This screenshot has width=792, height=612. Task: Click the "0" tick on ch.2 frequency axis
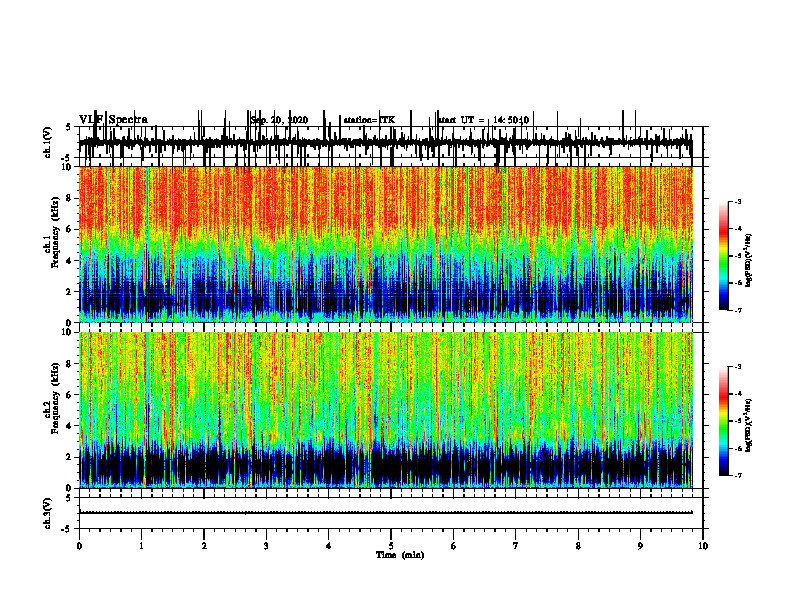(70, 488)
